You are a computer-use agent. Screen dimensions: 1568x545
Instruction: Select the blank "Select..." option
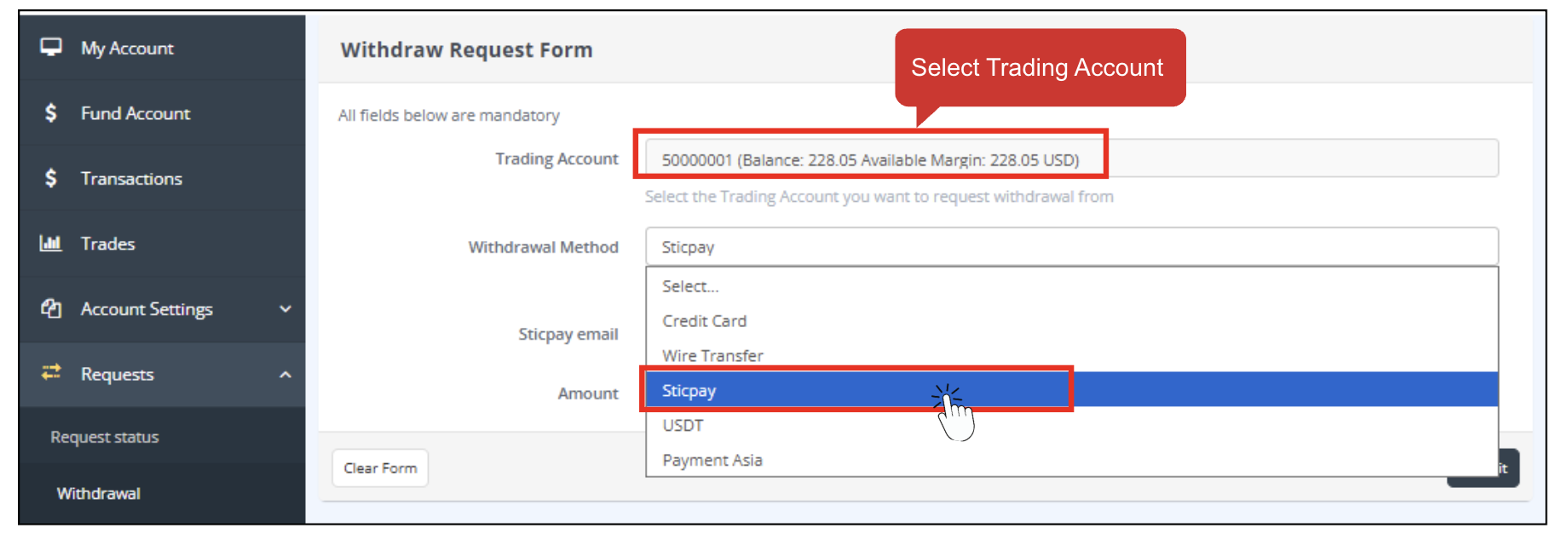point(690,287)
